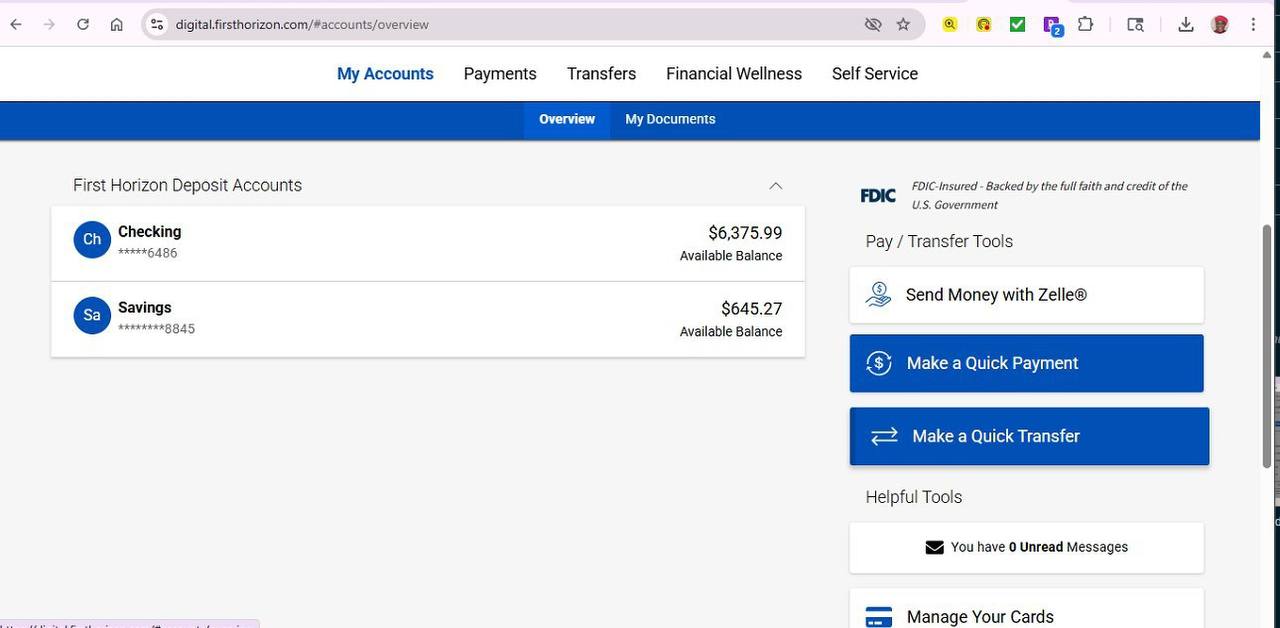Go back to the previous page

tap(16, 24)
